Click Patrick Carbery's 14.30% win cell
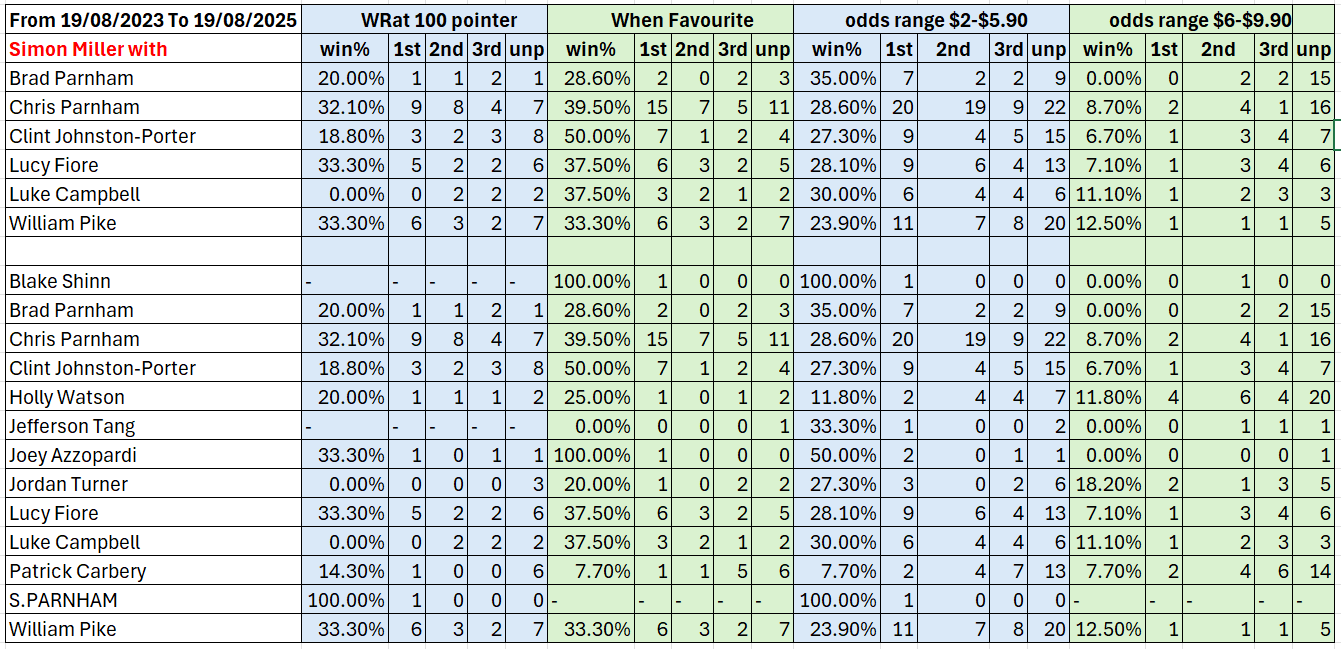Viewport: 1341px width, 649px height. [x=345, y=571]
